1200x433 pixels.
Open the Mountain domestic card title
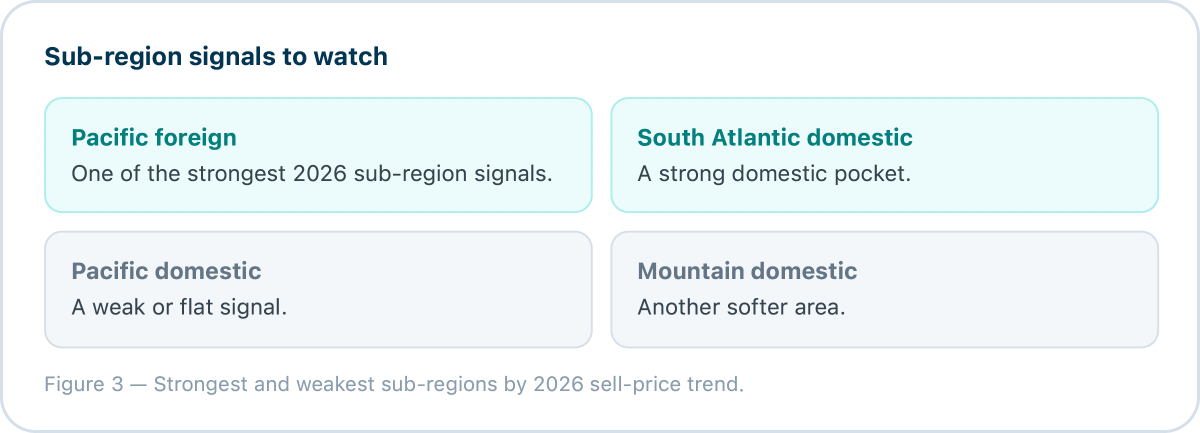point(747,271)
